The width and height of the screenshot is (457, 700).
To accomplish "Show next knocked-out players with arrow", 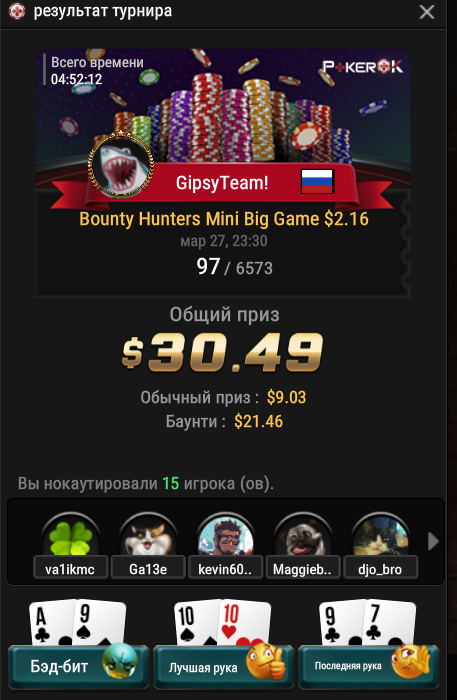I will 432,541.
